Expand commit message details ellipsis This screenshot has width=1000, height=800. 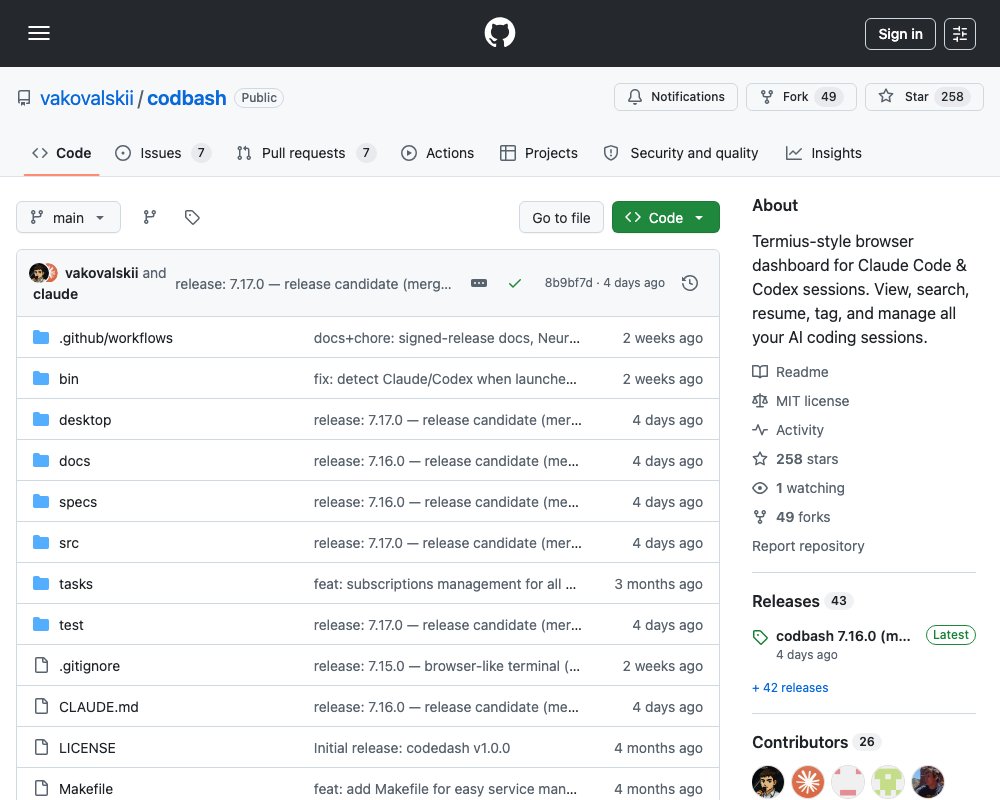478,283
